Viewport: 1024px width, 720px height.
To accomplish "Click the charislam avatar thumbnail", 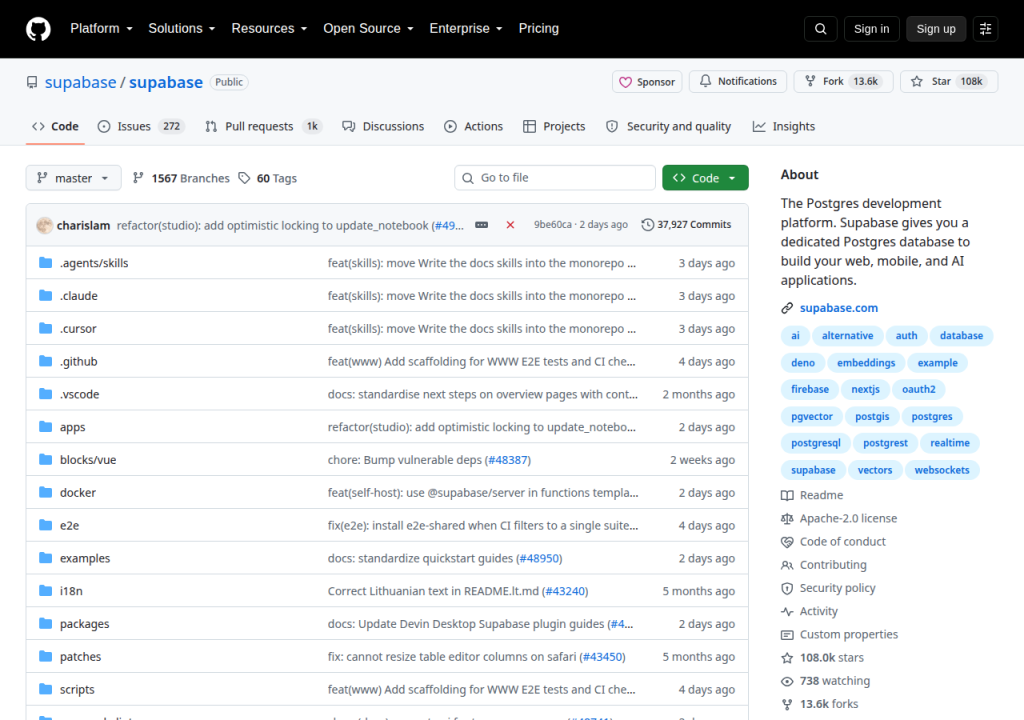I will pyautogui.click(x=44, y=225).
